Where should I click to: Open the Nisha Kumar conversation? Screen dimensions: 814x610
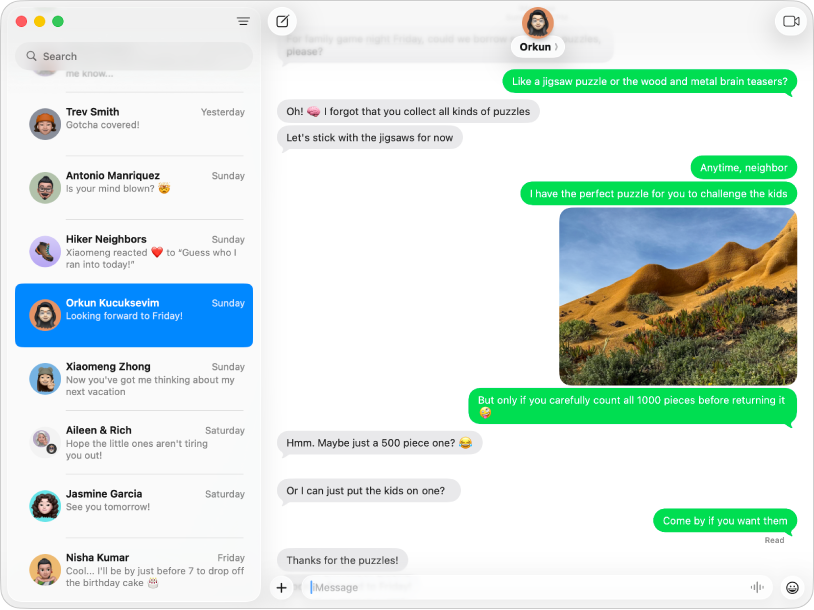pyautogui.click(x=133, y=570)
